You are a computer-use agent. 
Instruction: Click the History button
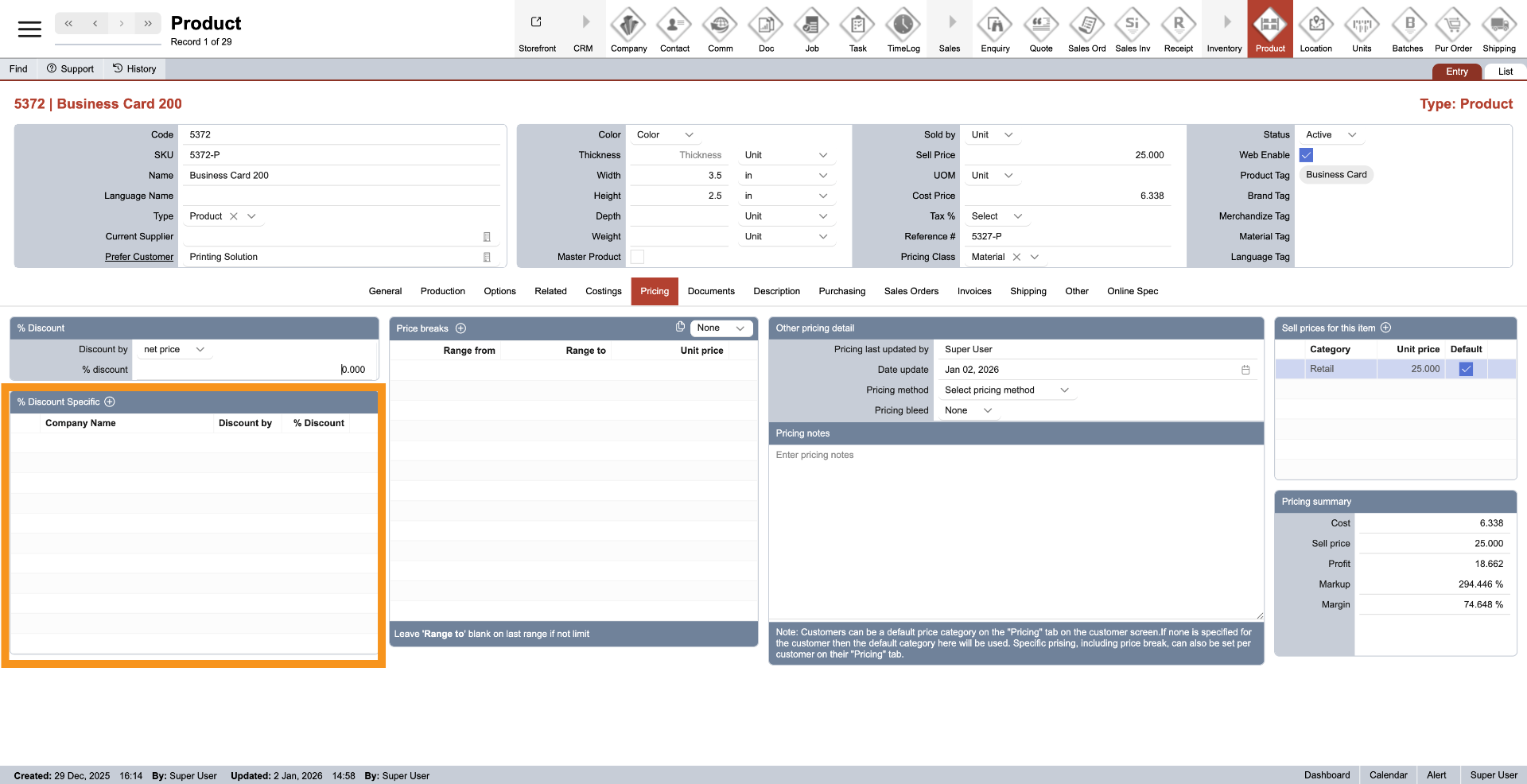pos(134,69)
